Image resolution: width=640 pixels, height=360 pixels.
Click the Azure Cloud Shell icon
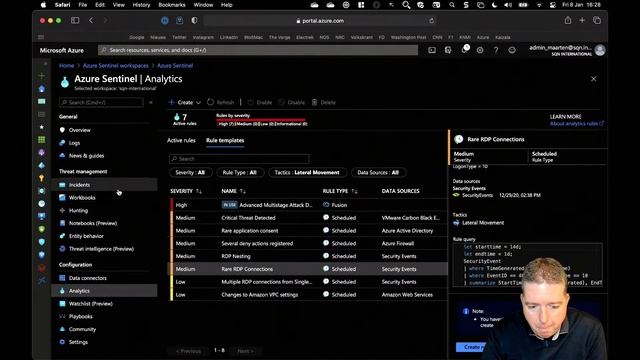(432, 50)
